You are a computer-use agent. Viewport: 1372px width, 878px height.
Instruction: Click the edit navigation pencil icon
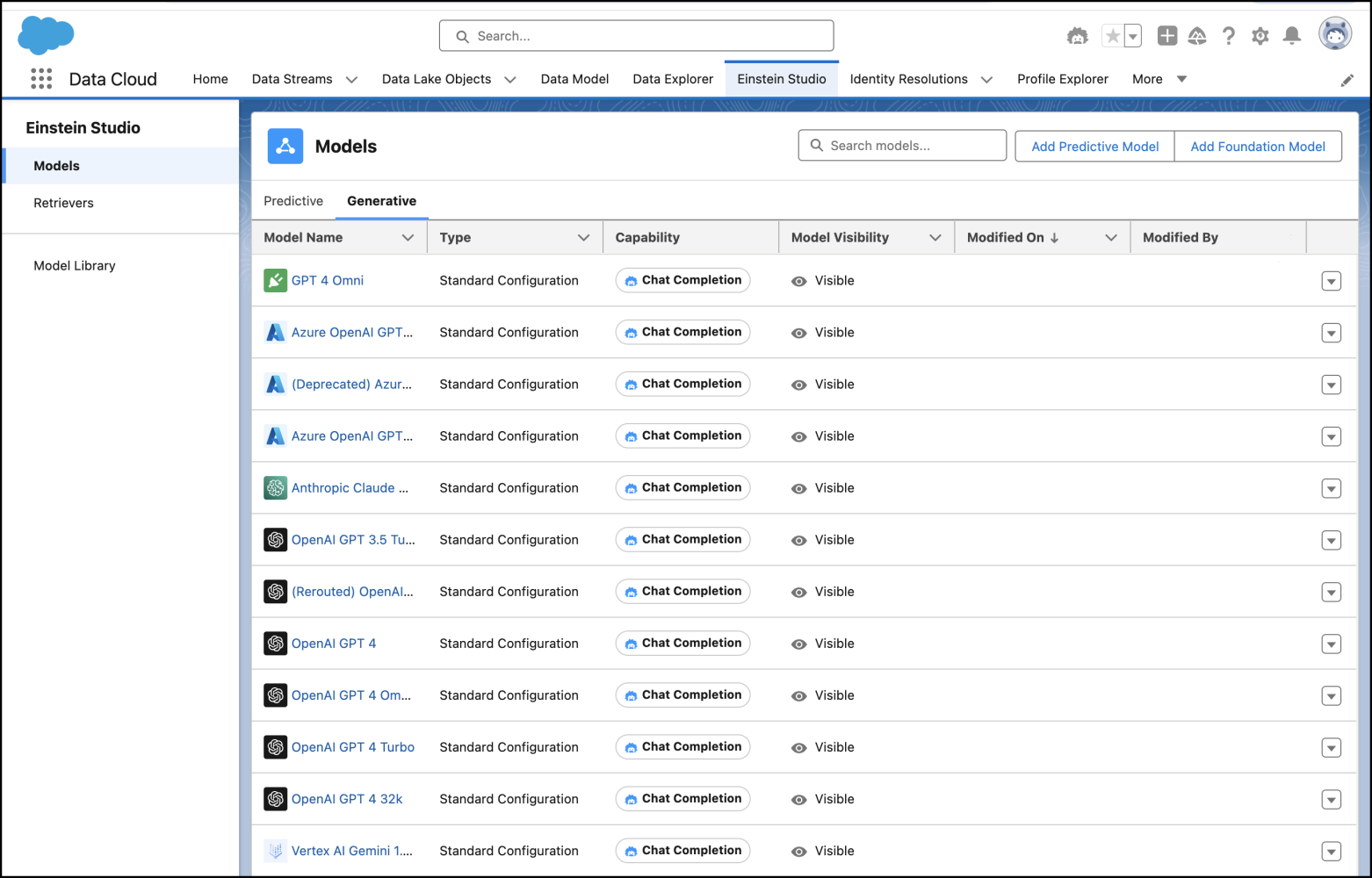[1347, 80]
